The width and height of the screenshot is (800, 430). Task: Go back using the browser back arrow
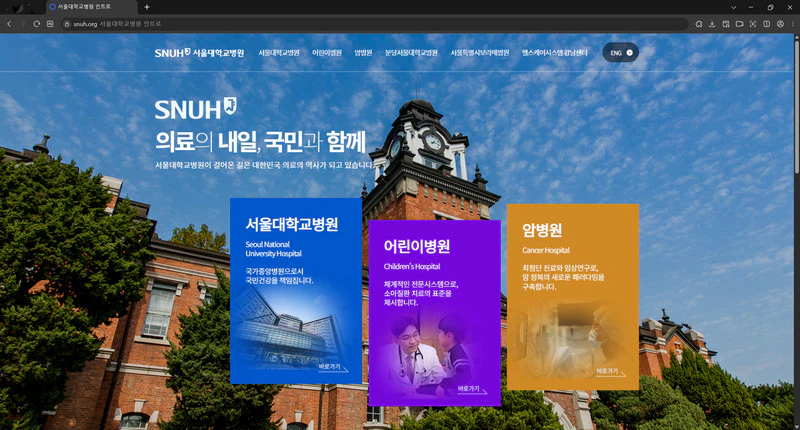click(9, 24)
